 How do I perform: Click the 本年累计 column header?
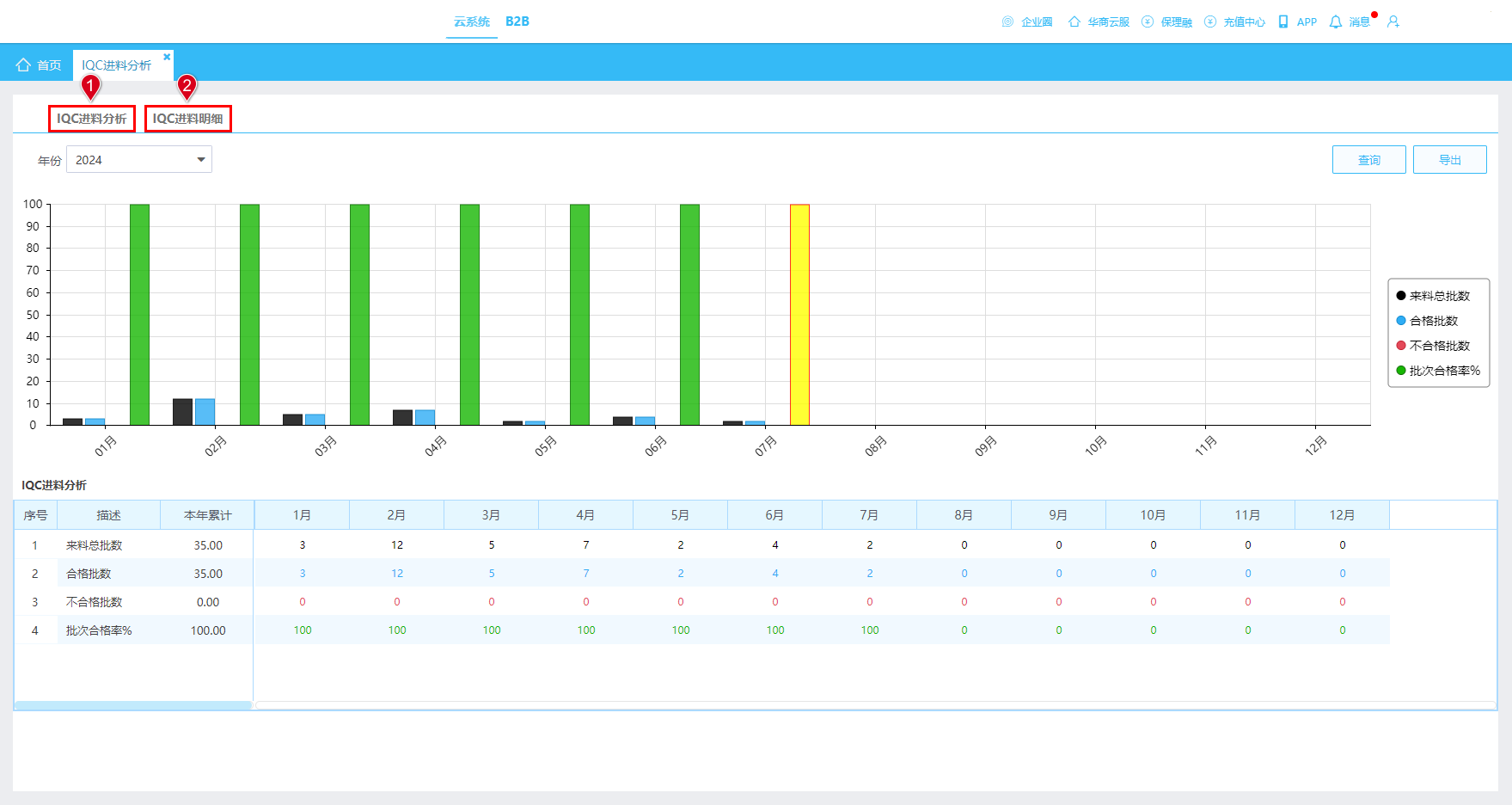pyautogui.click(x=207, y=515)
